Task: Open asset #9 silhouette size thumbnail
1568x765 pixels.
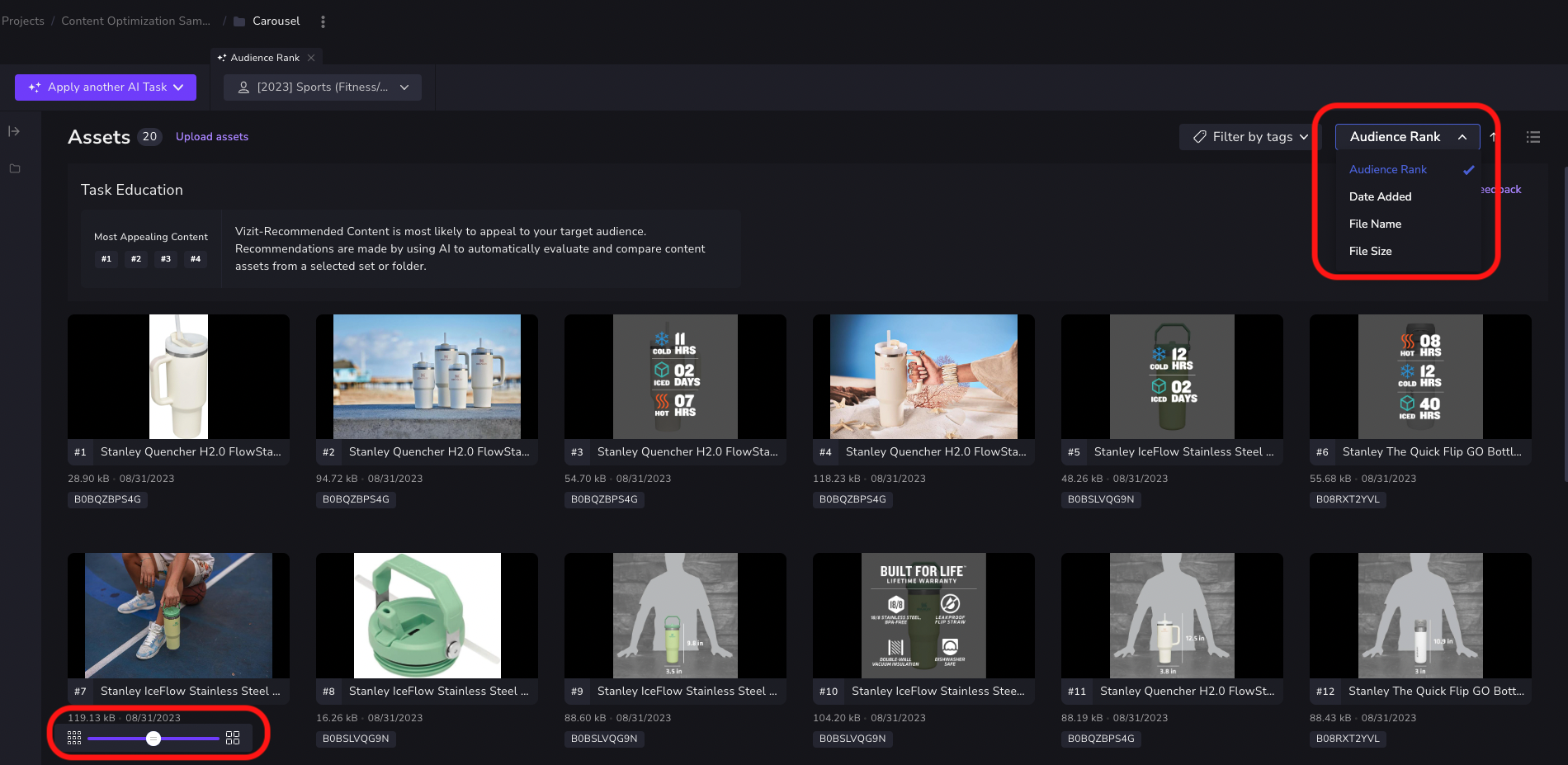Action: [x=675, y=616]
